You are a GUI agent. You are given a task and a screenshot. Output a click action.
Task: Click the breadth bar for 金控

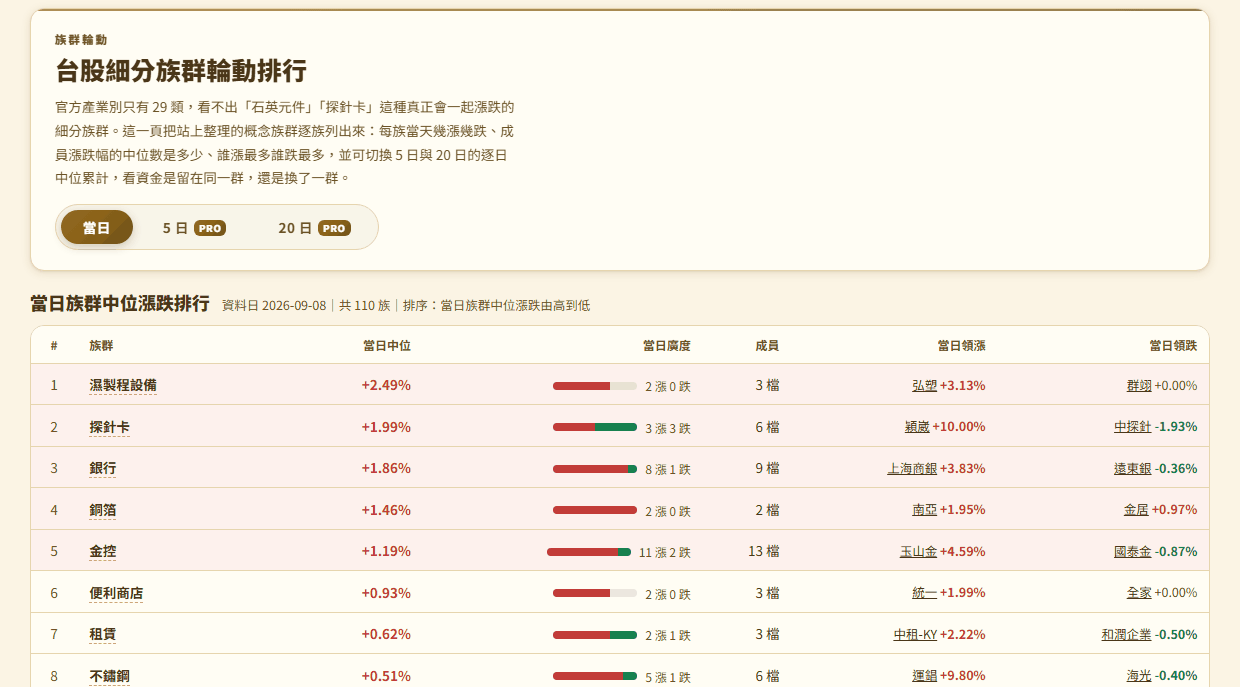(x=589, y=552)
